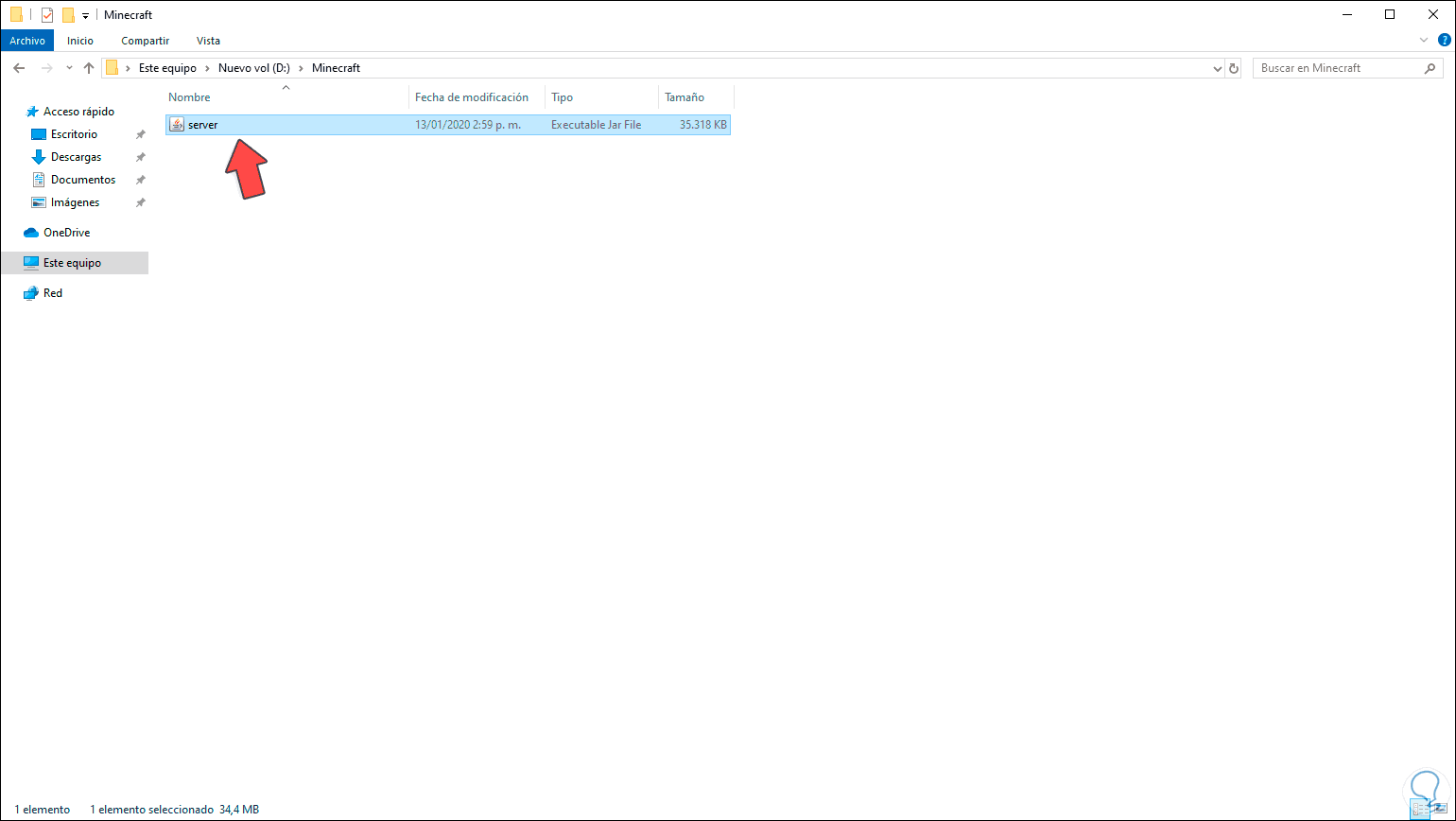Open the Archivo menu

[x=27, y=41]
